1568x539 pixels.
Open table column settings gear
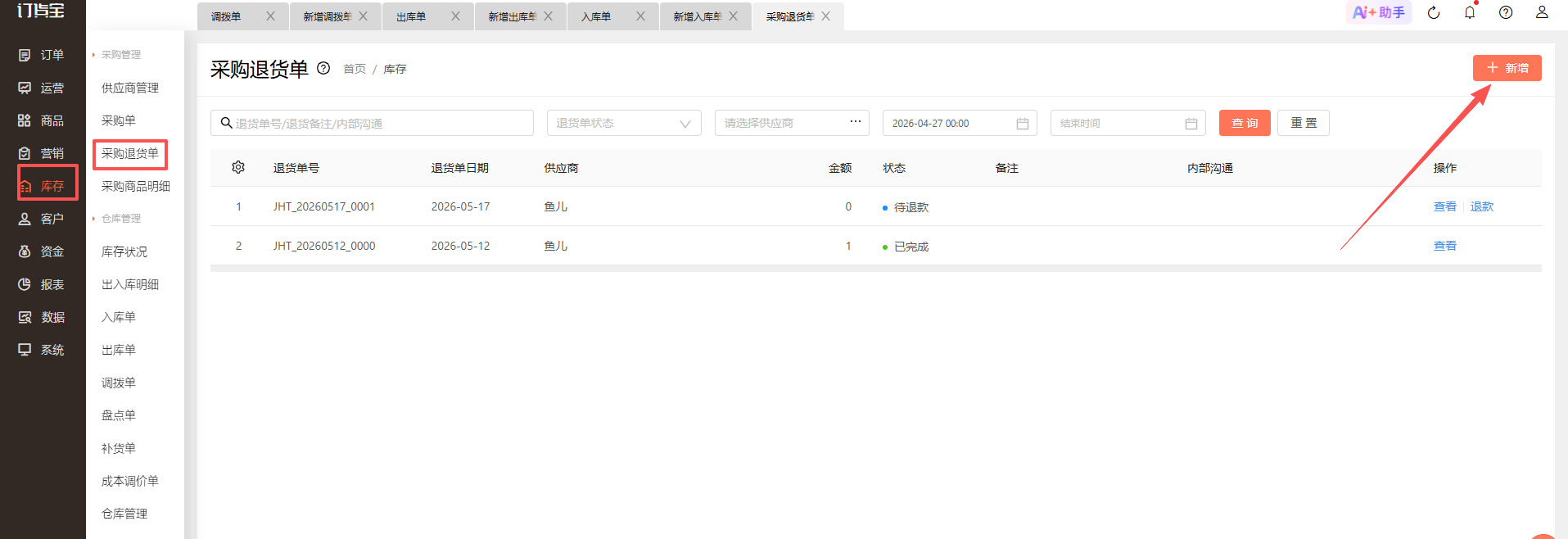(238, 167)
